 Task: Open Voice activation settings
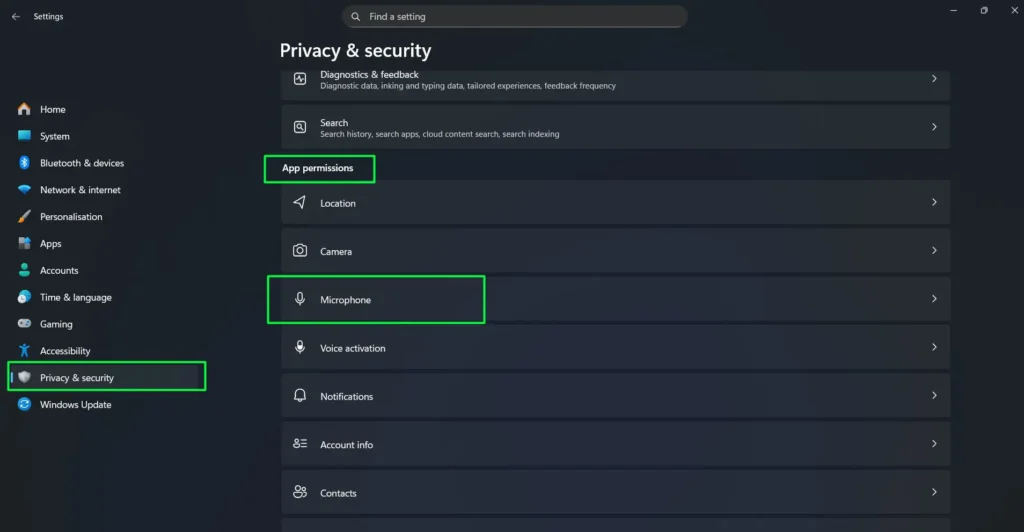tap(615, 347)
